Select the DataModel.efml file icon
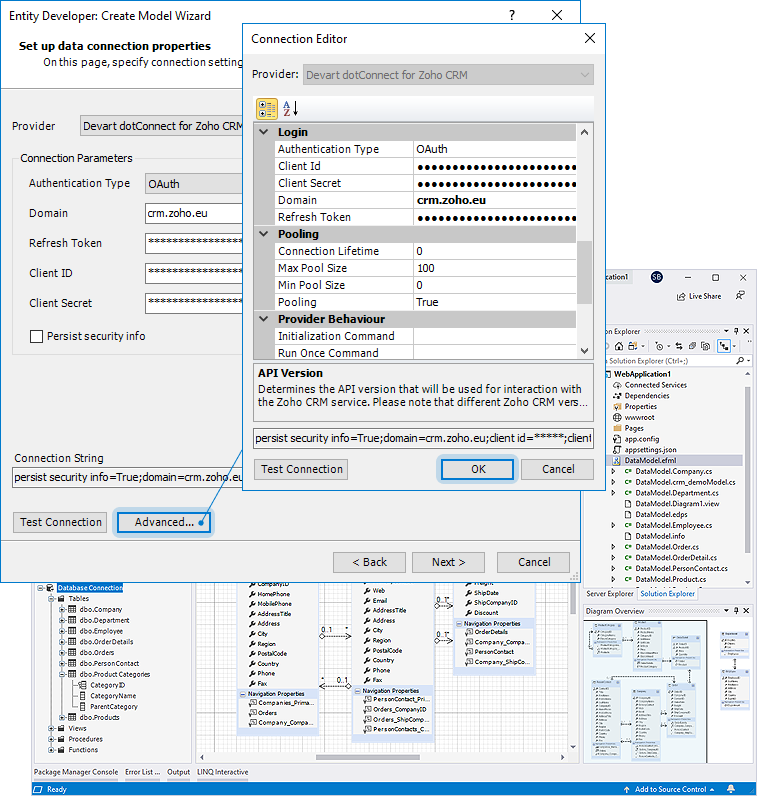This screenshot has height=796, width=757. tap(616, 460)
